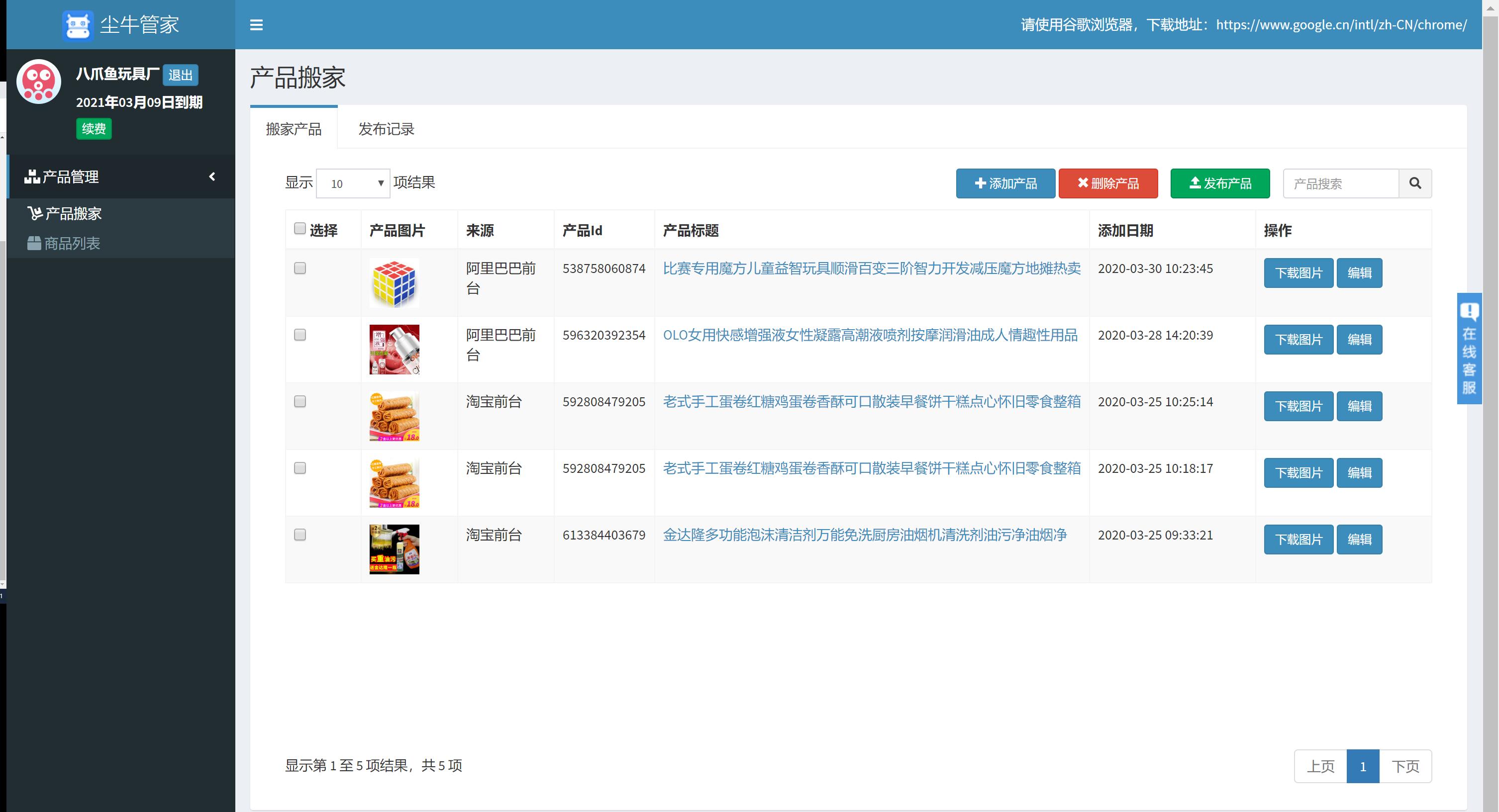The width and height of the screenshot is (1499, 812).
Task: Open the 在线客服 side widget
Action: click(1469, 349)
